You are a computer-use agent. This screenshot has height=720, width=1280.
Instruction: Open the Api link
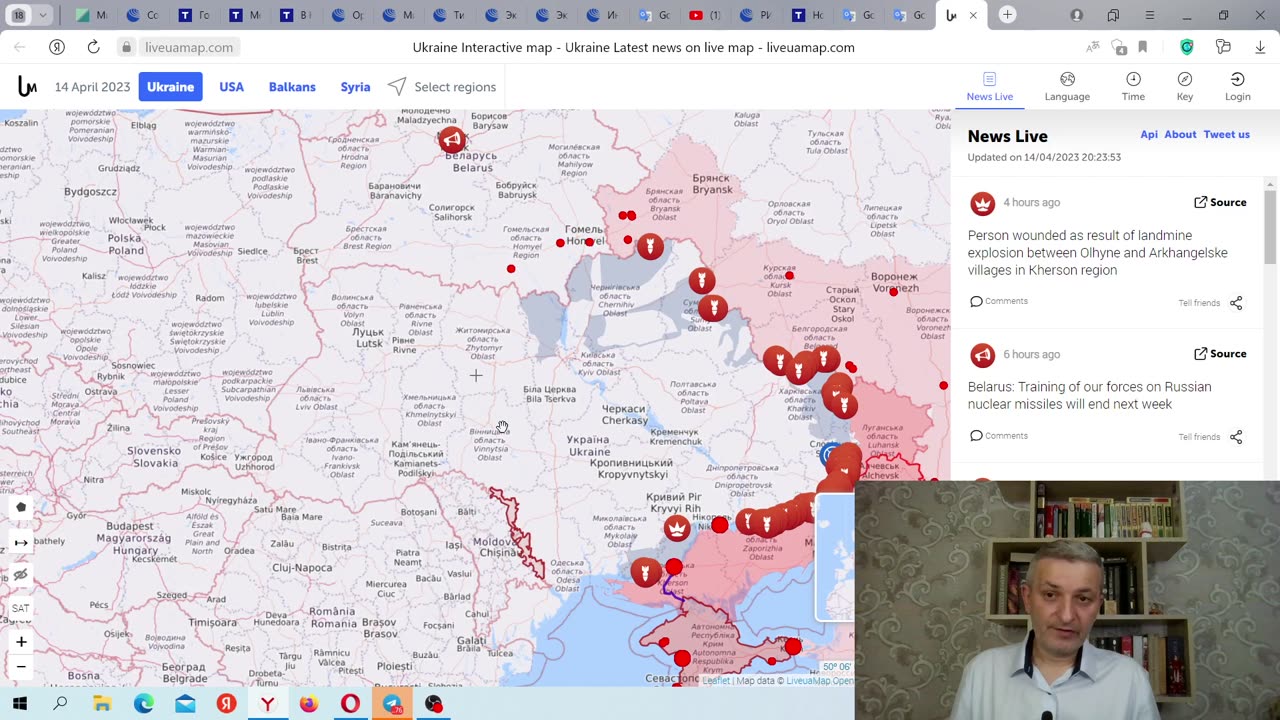tap(1149, 134)
